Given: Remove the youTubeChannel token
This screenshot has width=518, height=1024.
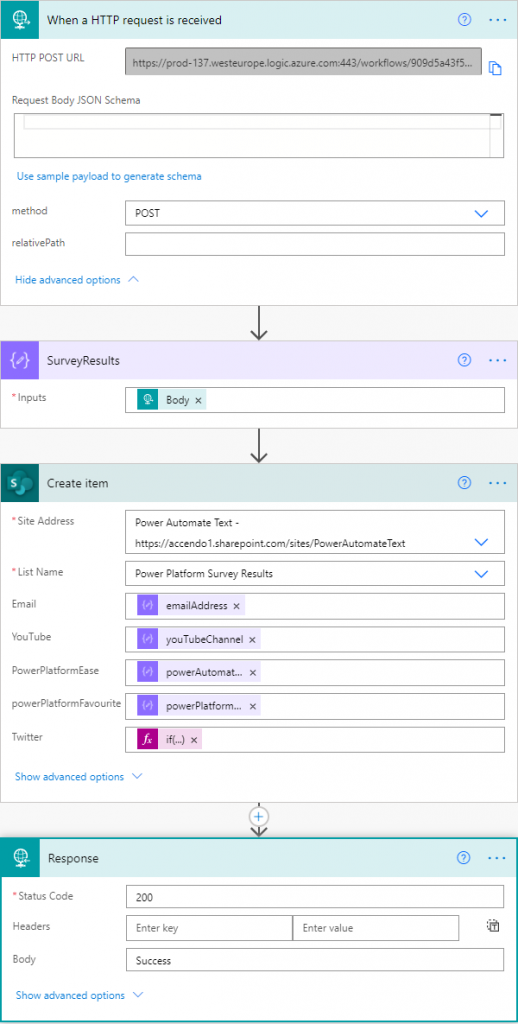Looking at the screenshot, I should pos(252,639).
